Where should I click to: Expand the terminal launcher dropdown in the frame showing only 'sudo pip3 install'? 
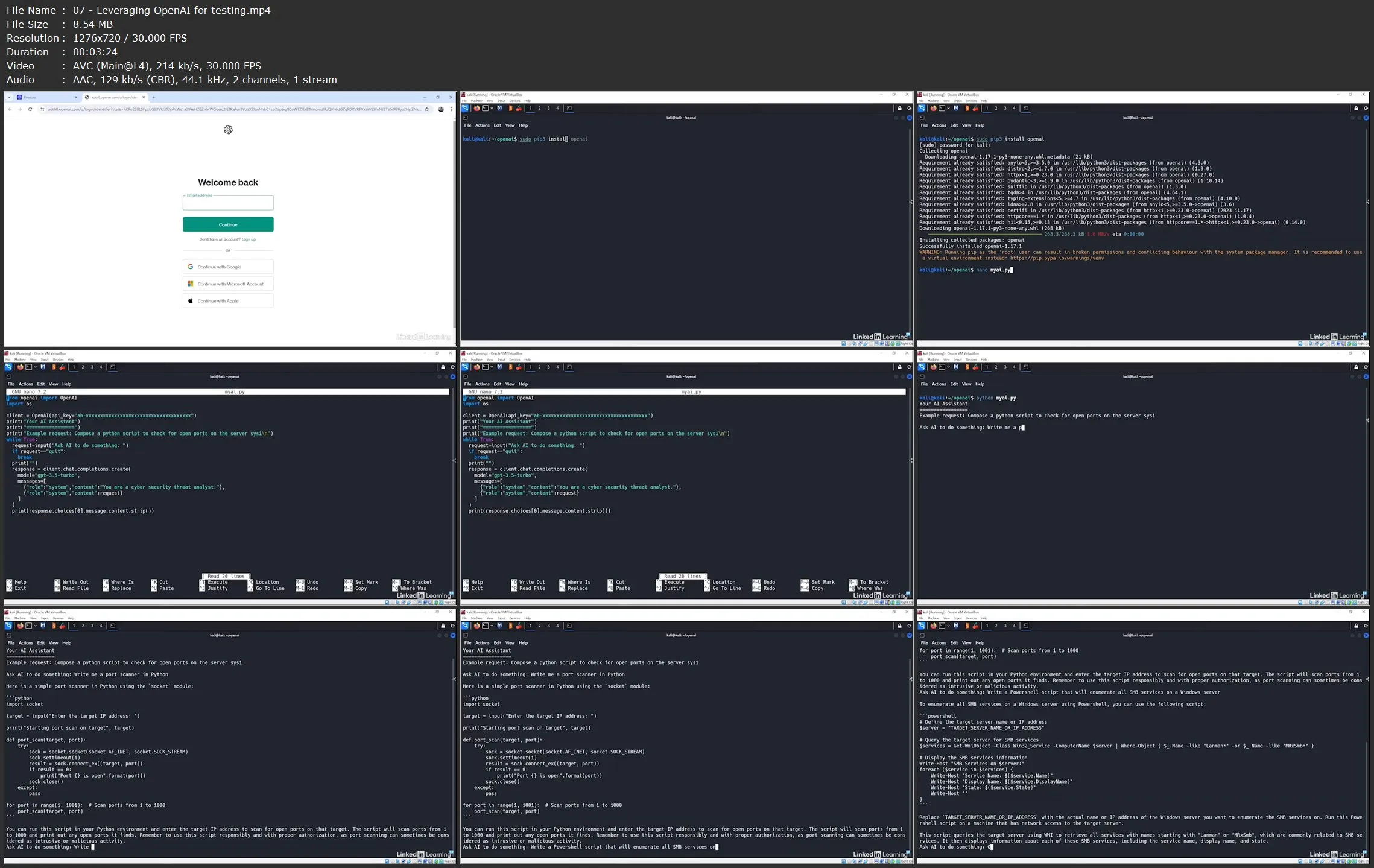[492, 109]
